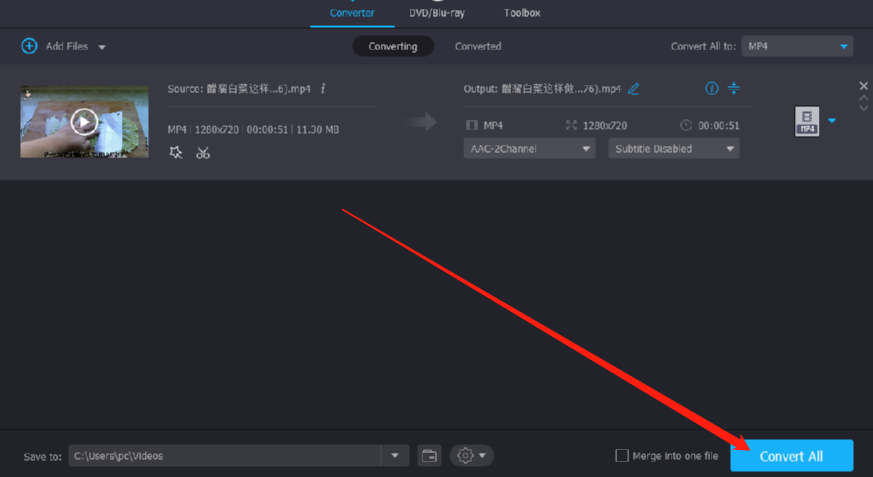The image size is (873, 477).
Task: Click the MP4 output format icon
Action: click(807, 122)
